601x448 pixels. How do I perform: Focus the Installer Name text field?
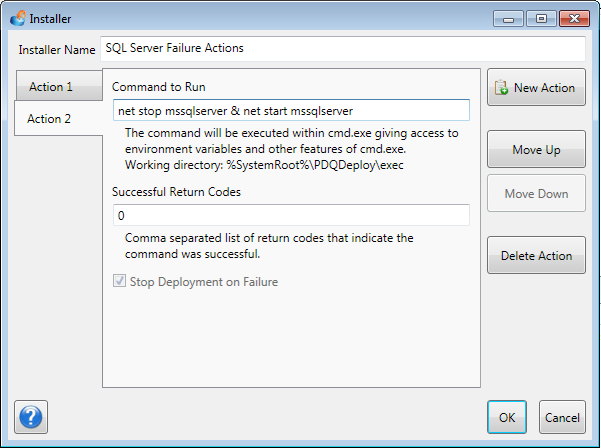(342, 48)
